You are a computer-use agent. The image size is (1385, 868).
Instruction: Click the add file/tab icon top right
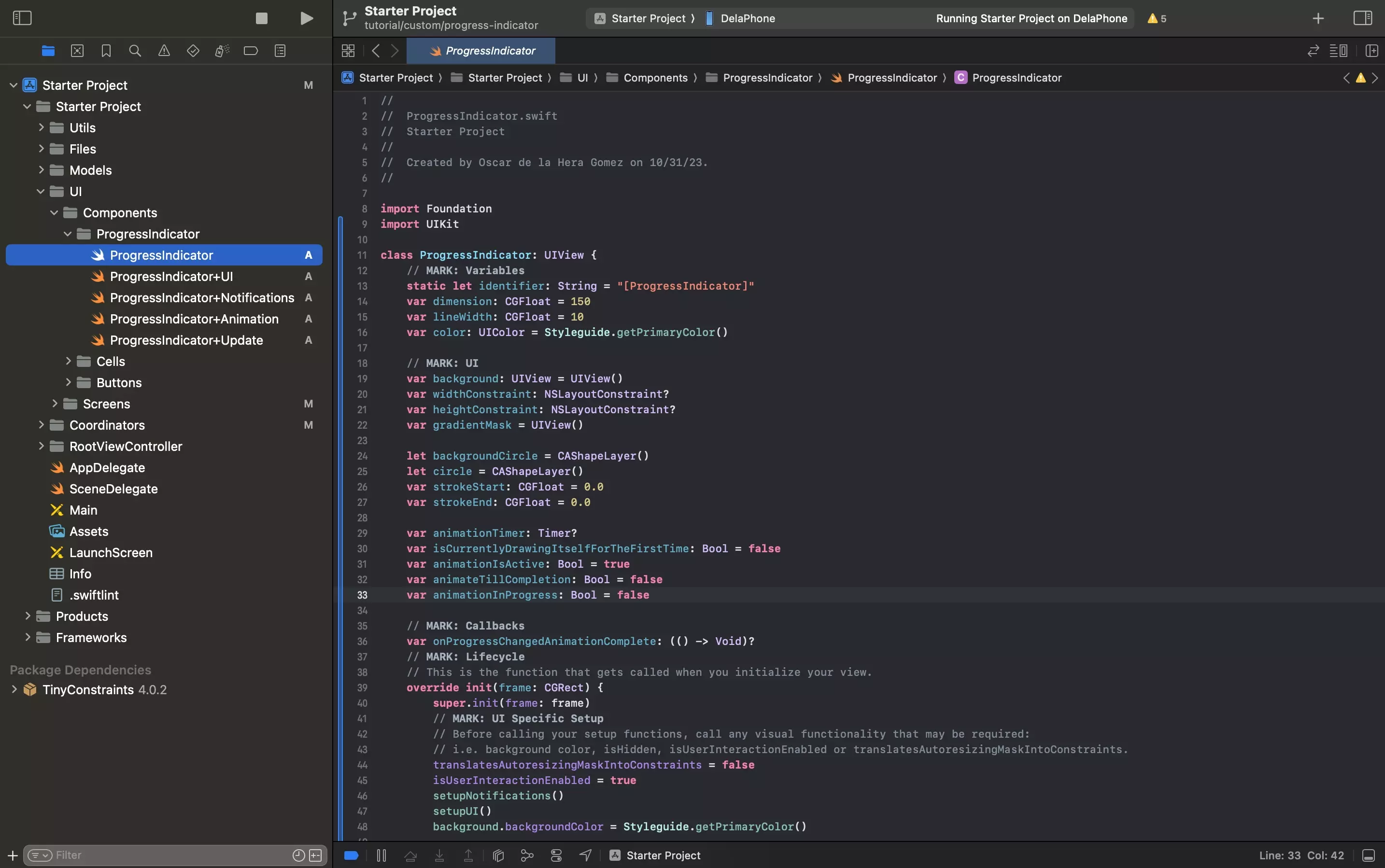pyautogui.click(x=1317, y=18)
